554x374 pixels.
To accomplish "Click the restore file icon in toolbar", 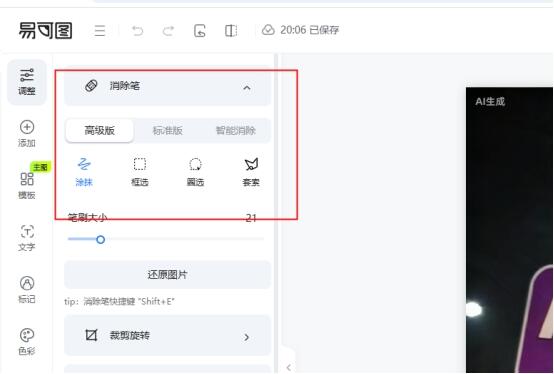I will (x=200, y=31).
